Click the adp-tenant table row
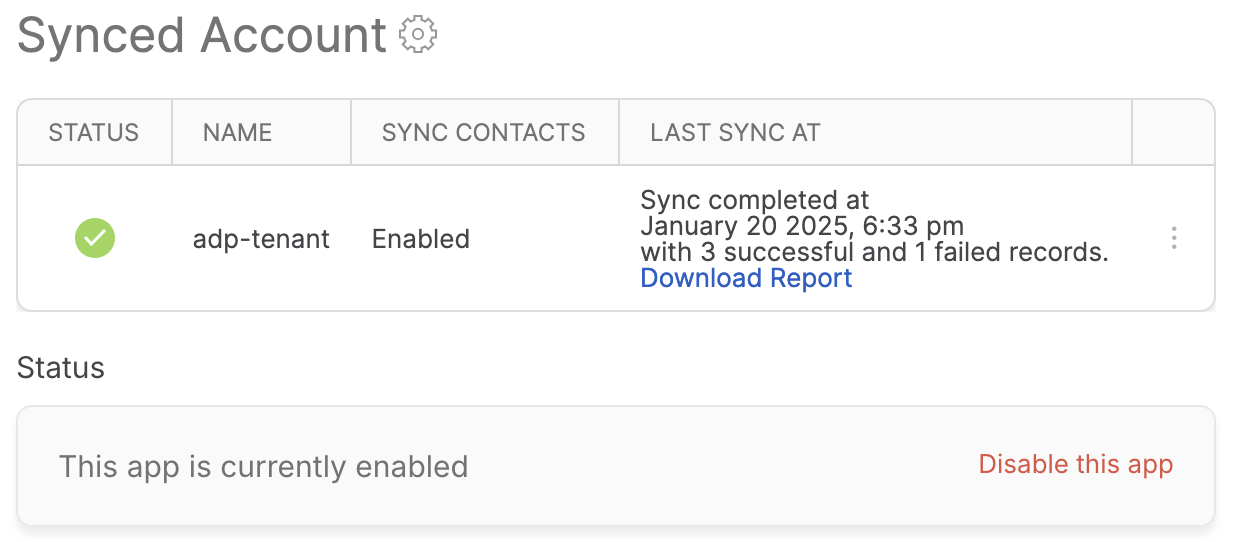 pos(616,238)
